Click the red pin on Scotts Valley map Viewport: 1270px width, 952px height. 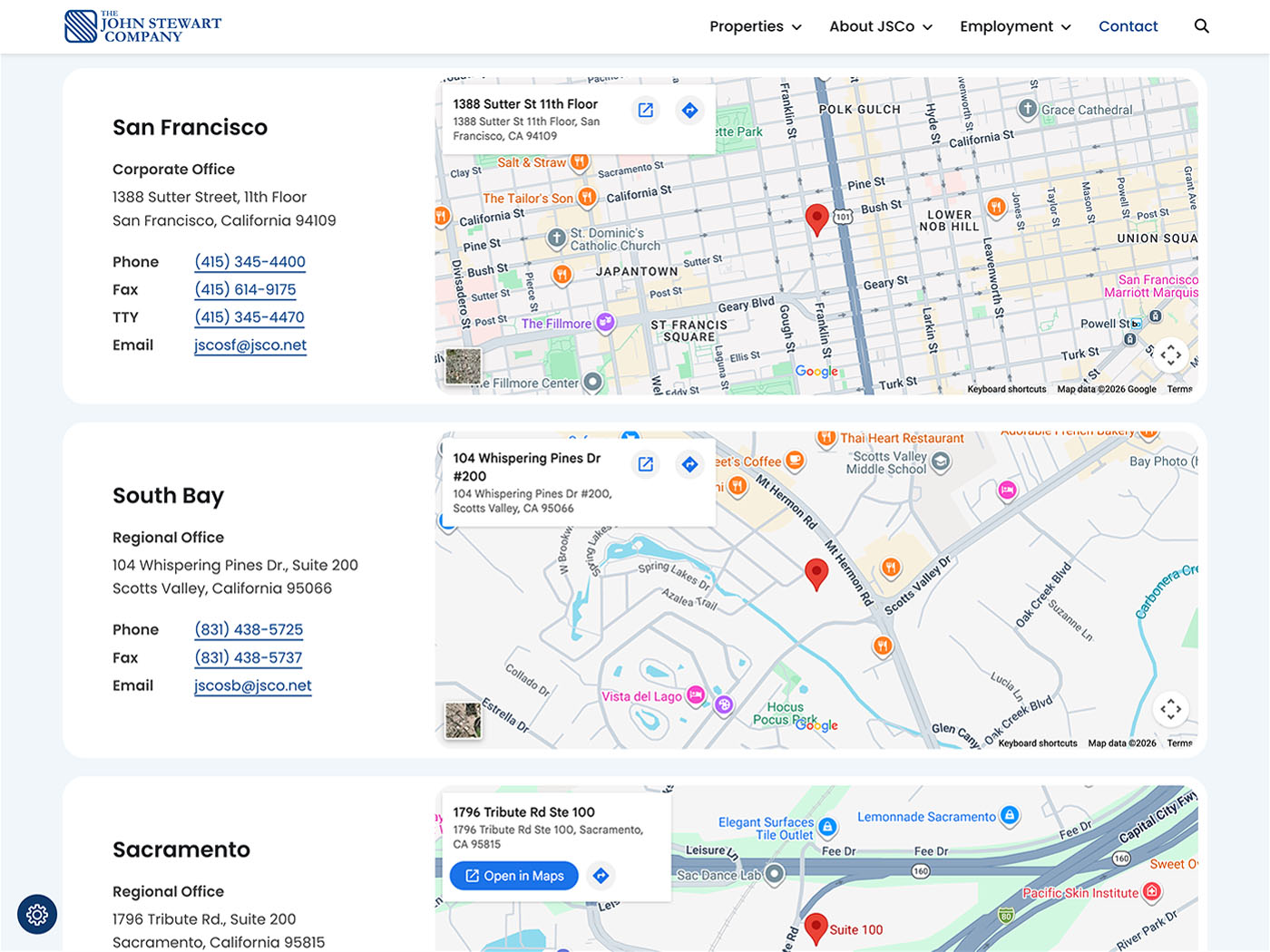pyautogui.click(x=816, y=573)
